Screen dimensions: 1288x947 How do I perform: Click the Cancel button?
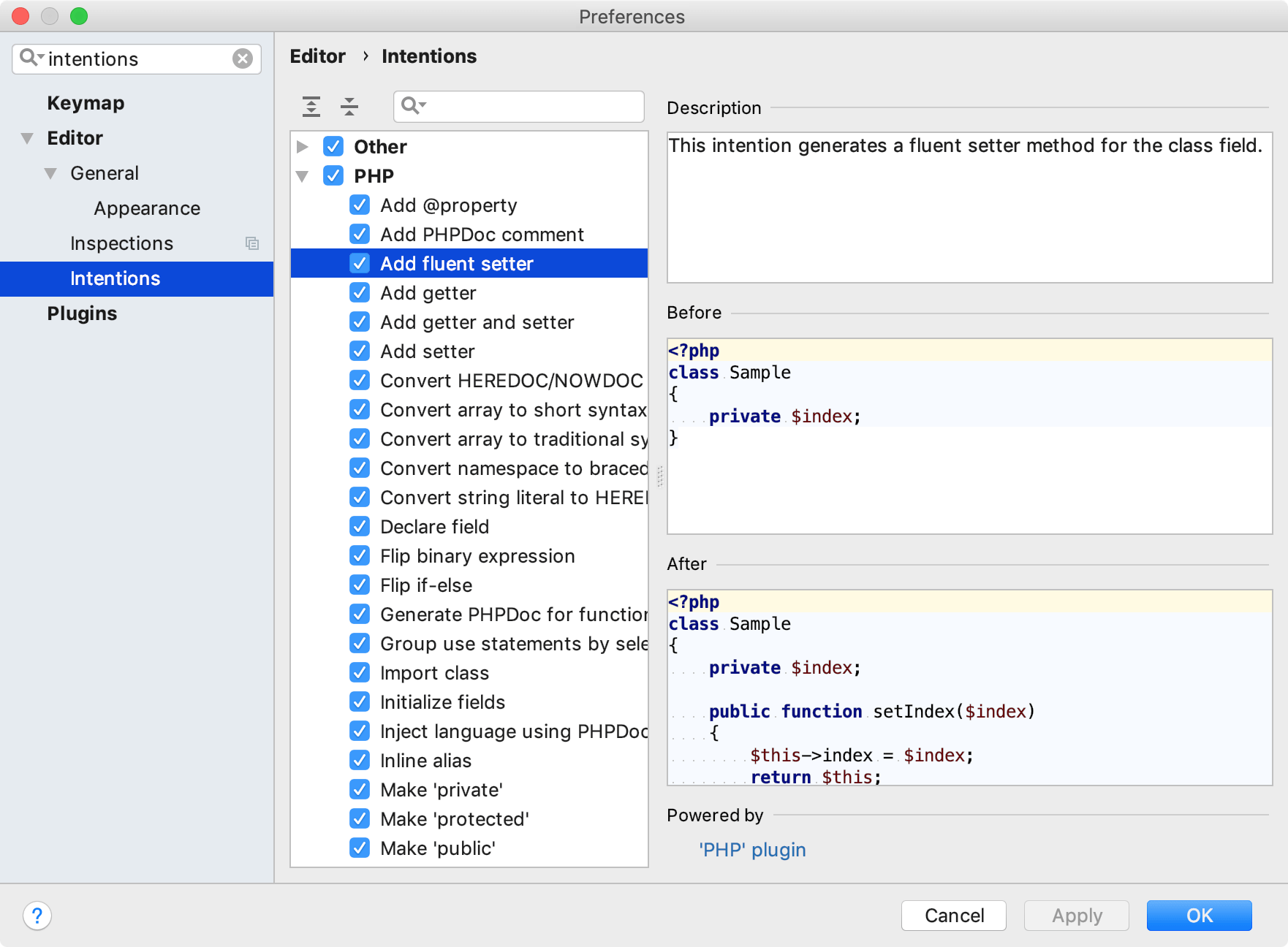(954, 916)
